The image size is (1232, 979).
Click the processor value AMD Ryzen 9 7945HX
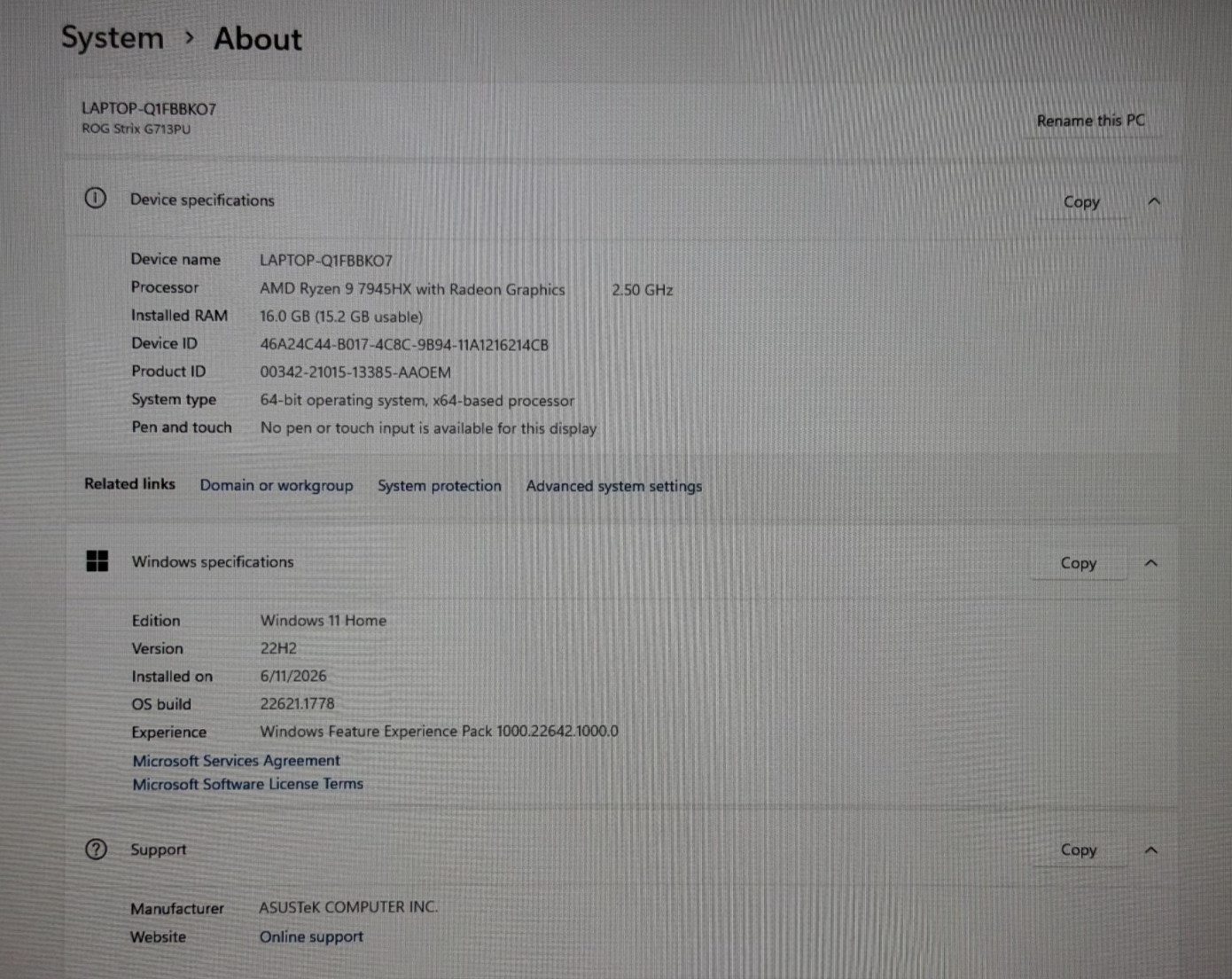point(412,289)
